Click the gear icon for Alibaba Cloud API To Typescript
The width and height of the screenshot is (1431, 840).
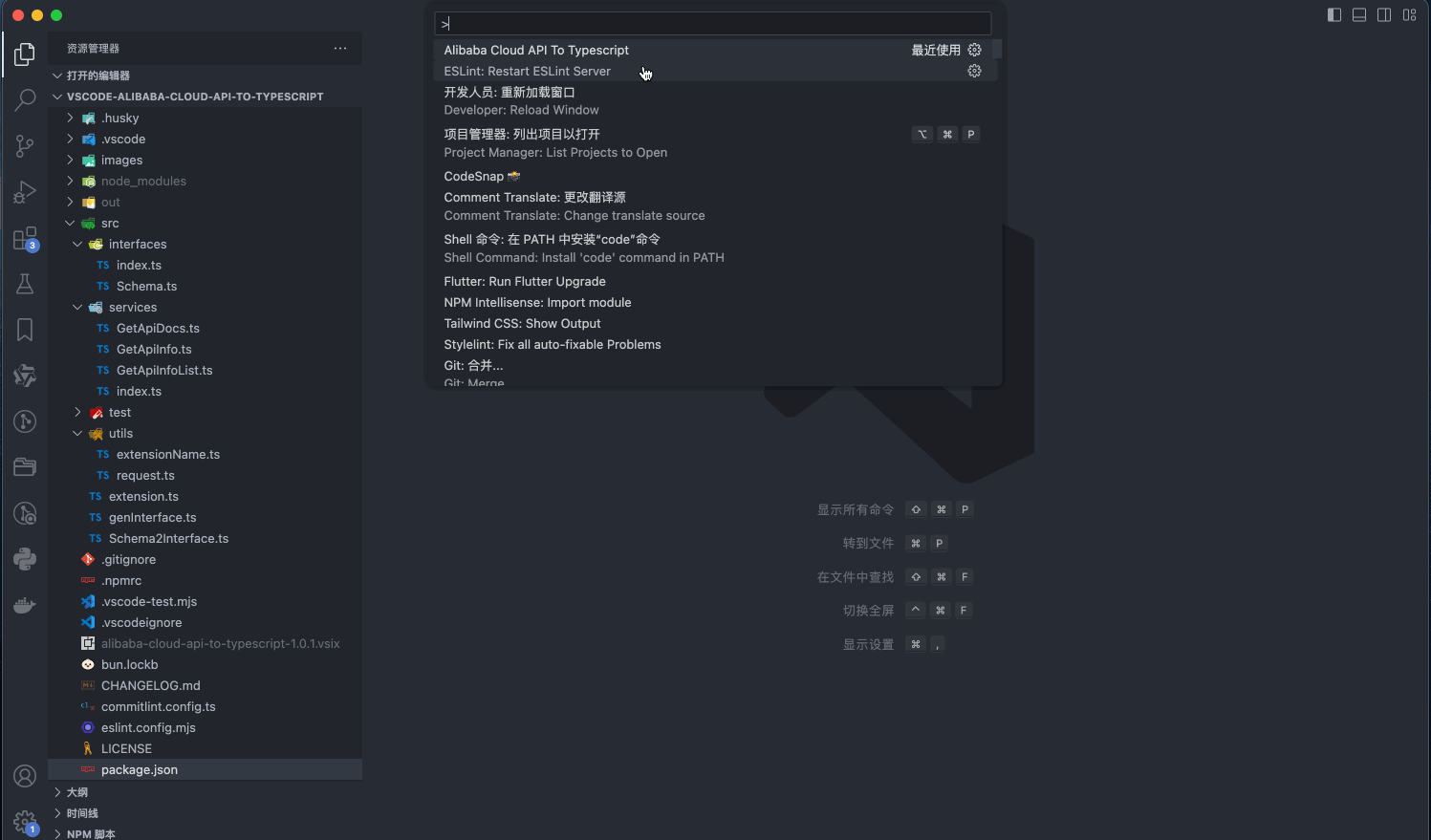[x=974, y=50]
